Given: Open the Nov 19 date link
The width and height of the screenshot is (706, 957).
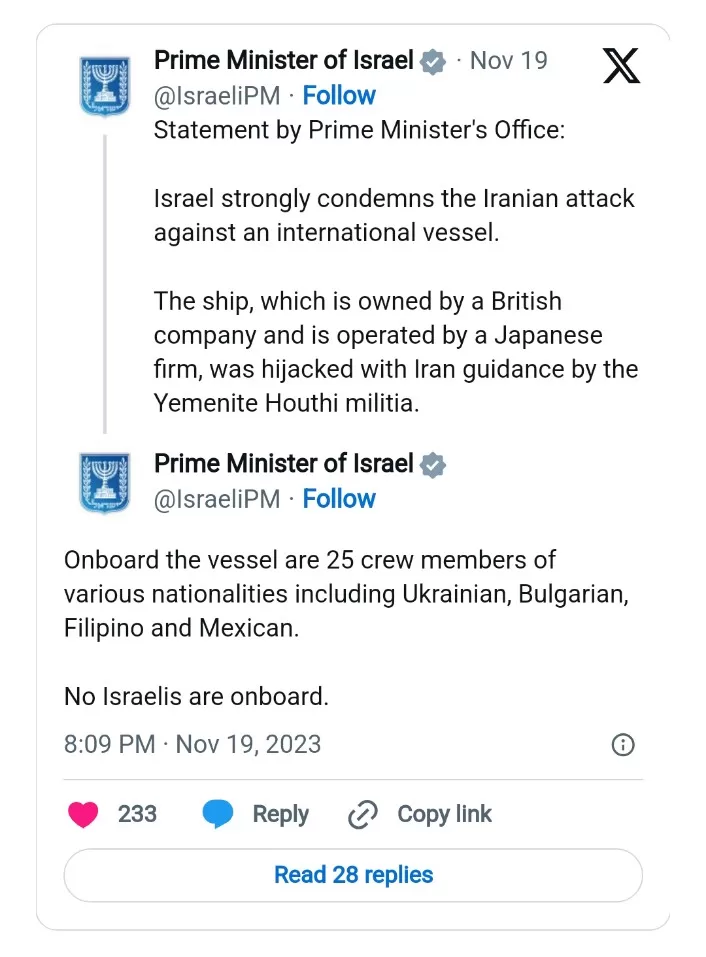Looking at the screenshot, I should coord(509,61).
